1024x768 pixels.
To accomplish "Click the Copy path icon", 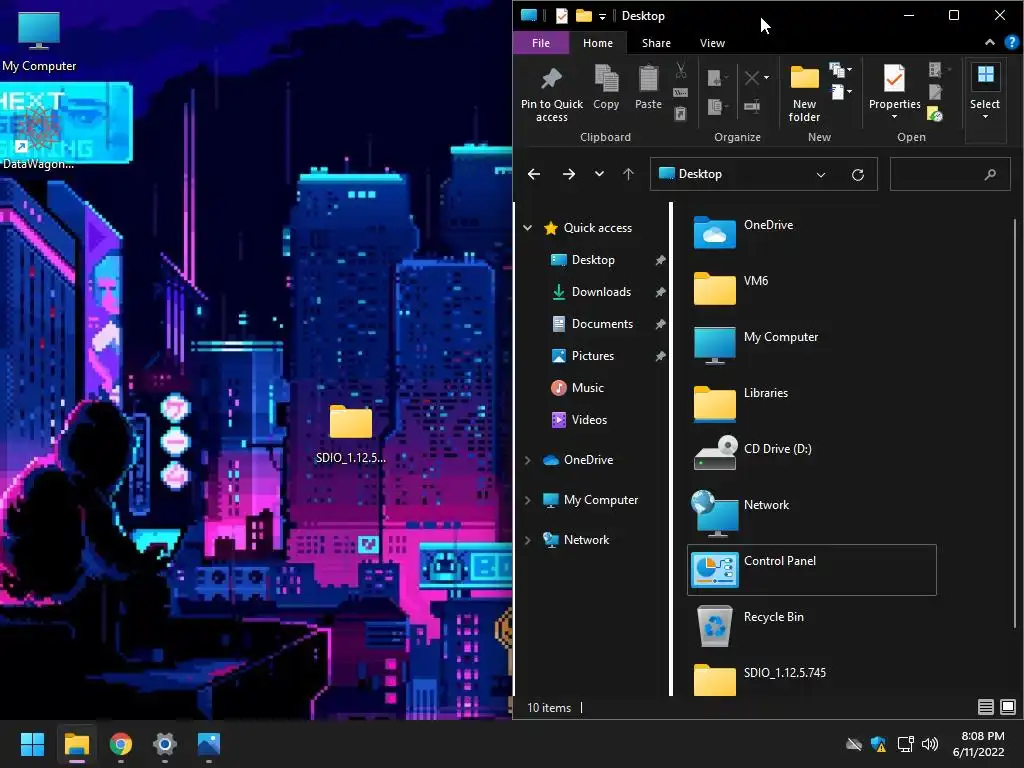I will pyautogui.click(x=680, y=92).
